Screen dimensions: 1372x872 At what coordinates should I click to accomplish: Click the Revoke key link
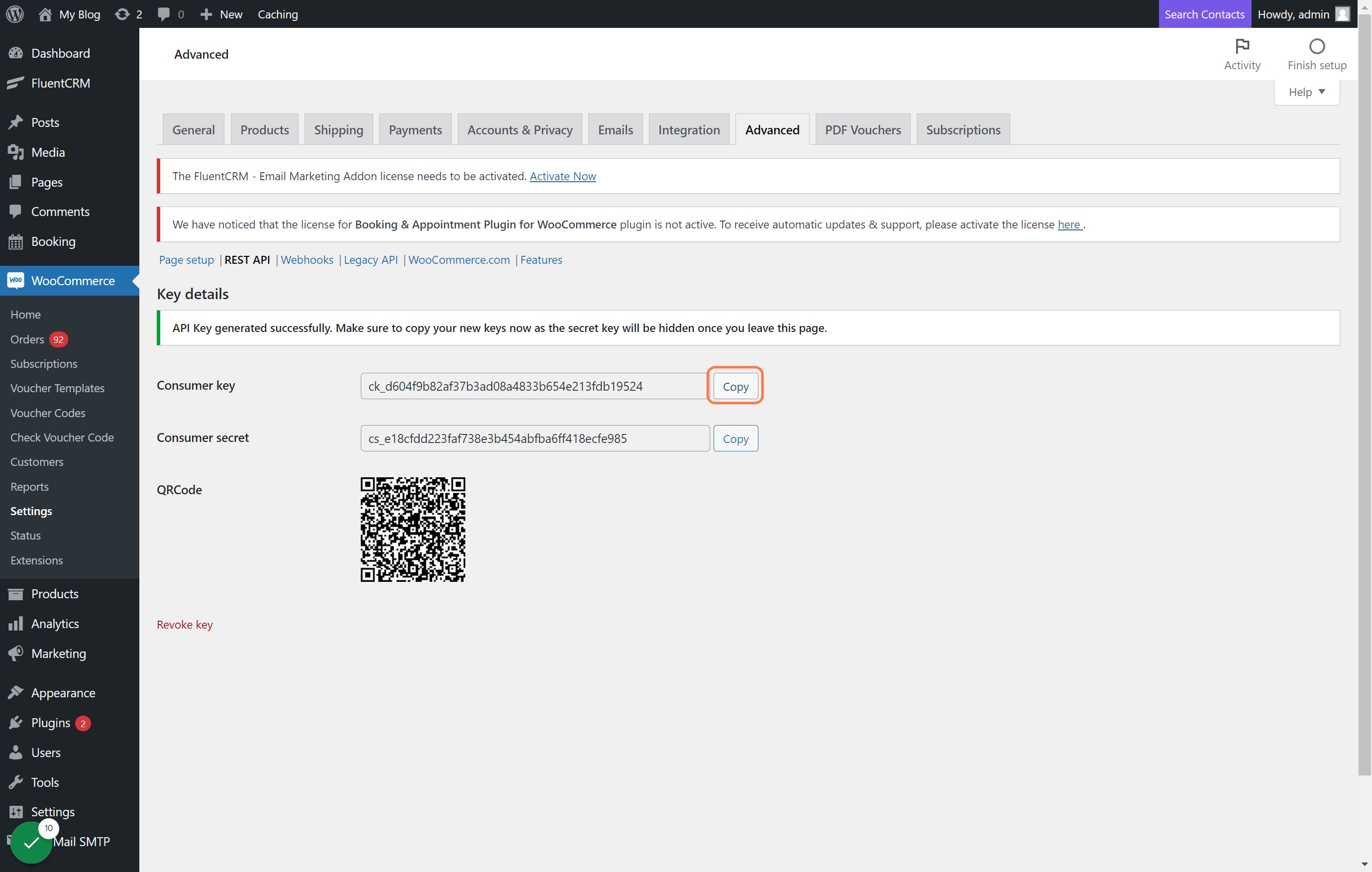(185, 625)
